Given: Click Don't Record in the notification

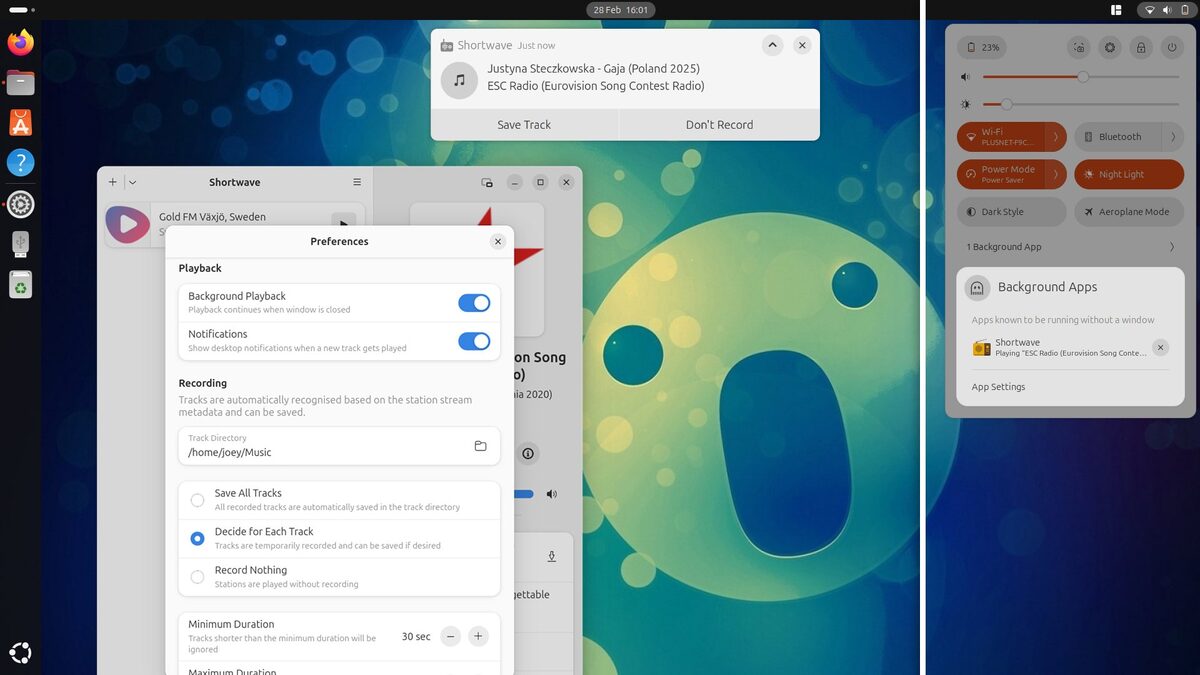Looking at the screenshot, I should [x=719, y=124].
